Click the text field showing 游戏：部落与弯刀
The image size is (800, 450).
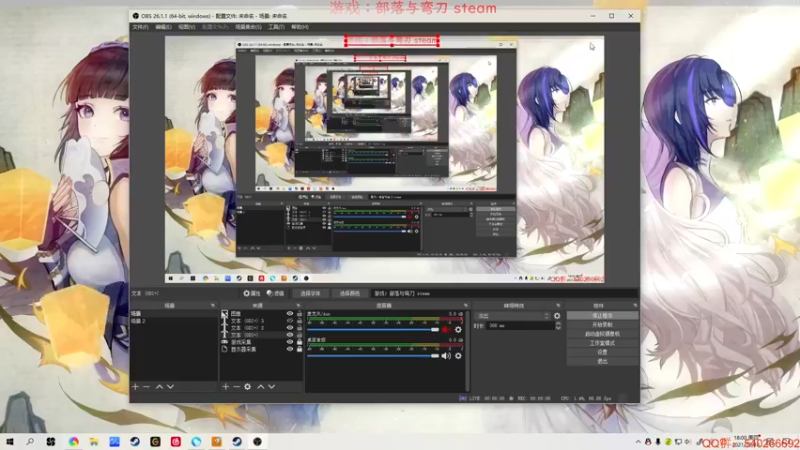pos(504,293)
